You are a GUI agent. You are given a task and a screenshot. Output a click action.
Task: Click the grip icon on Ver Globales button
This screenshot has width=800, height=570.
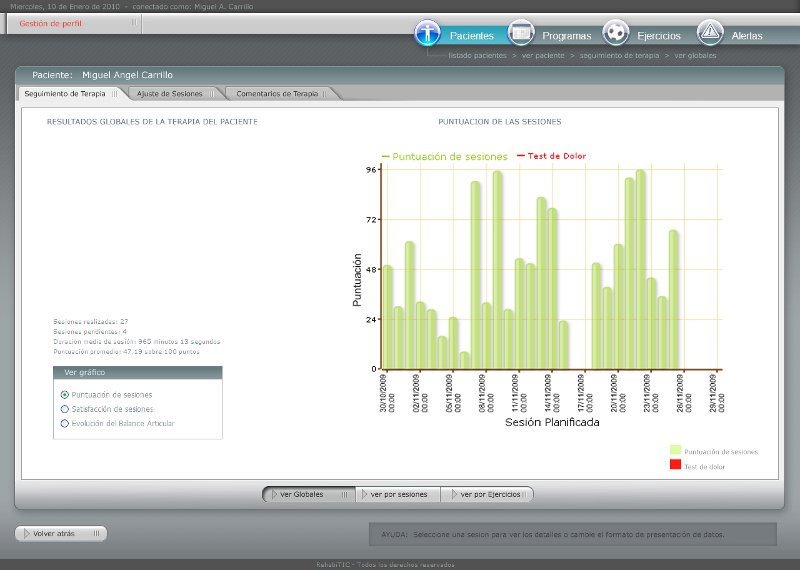click(344, 494)
